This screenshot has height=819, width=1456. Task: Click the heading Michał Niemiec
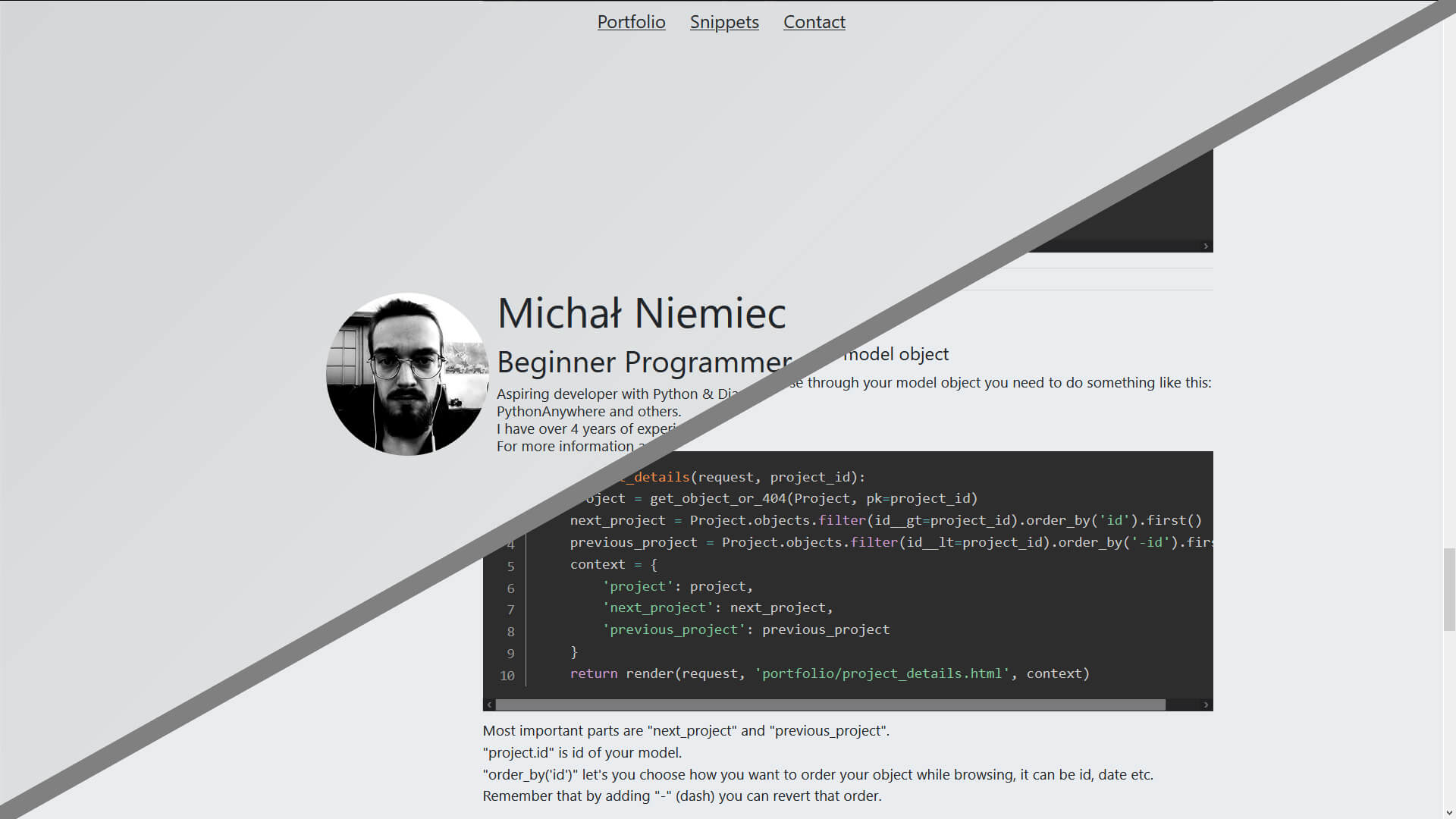[x=642, y=313]
